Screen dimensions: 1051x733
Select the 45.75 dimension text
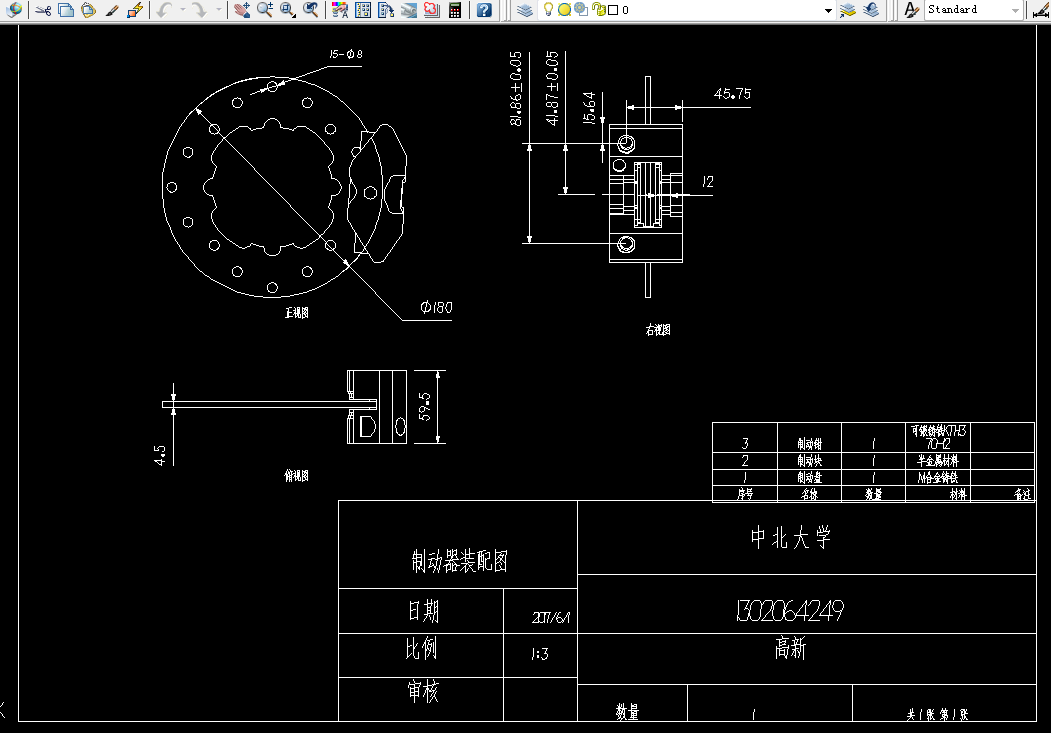(733, 94)
